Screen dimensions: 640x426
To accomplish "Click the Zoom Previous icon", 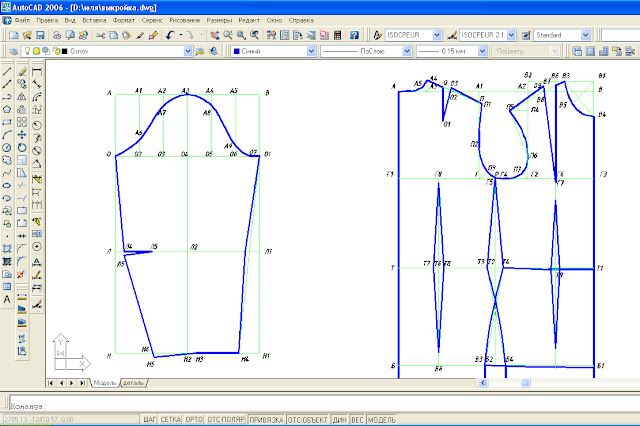I will [254, 36].
